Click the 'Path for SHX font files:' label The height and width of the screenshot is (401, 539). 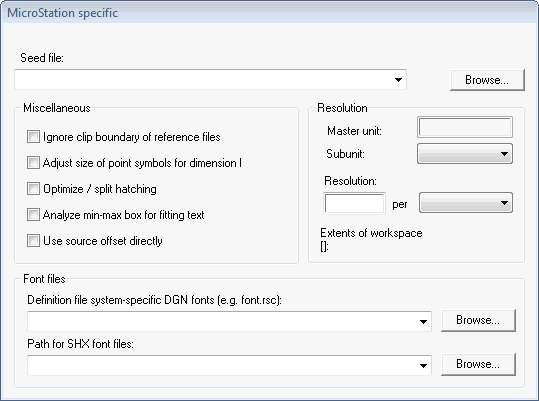(x=80, y=344)
